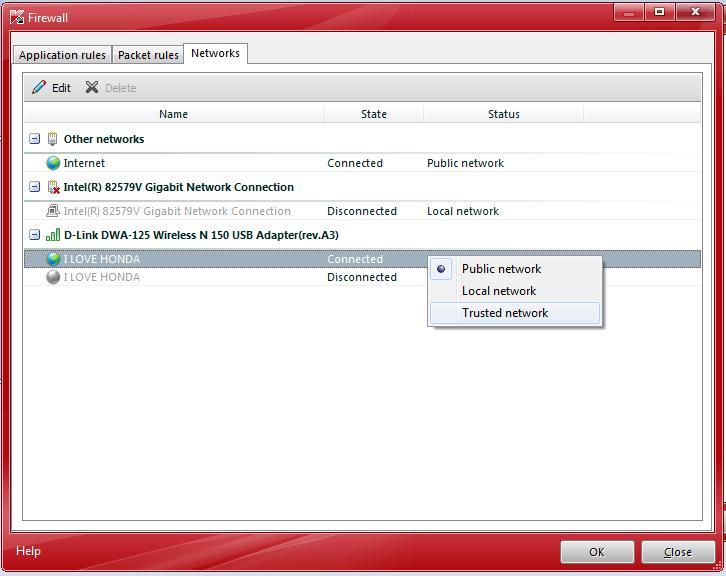Select the Internet network row
Screen dimensions: 726x576
362,163
